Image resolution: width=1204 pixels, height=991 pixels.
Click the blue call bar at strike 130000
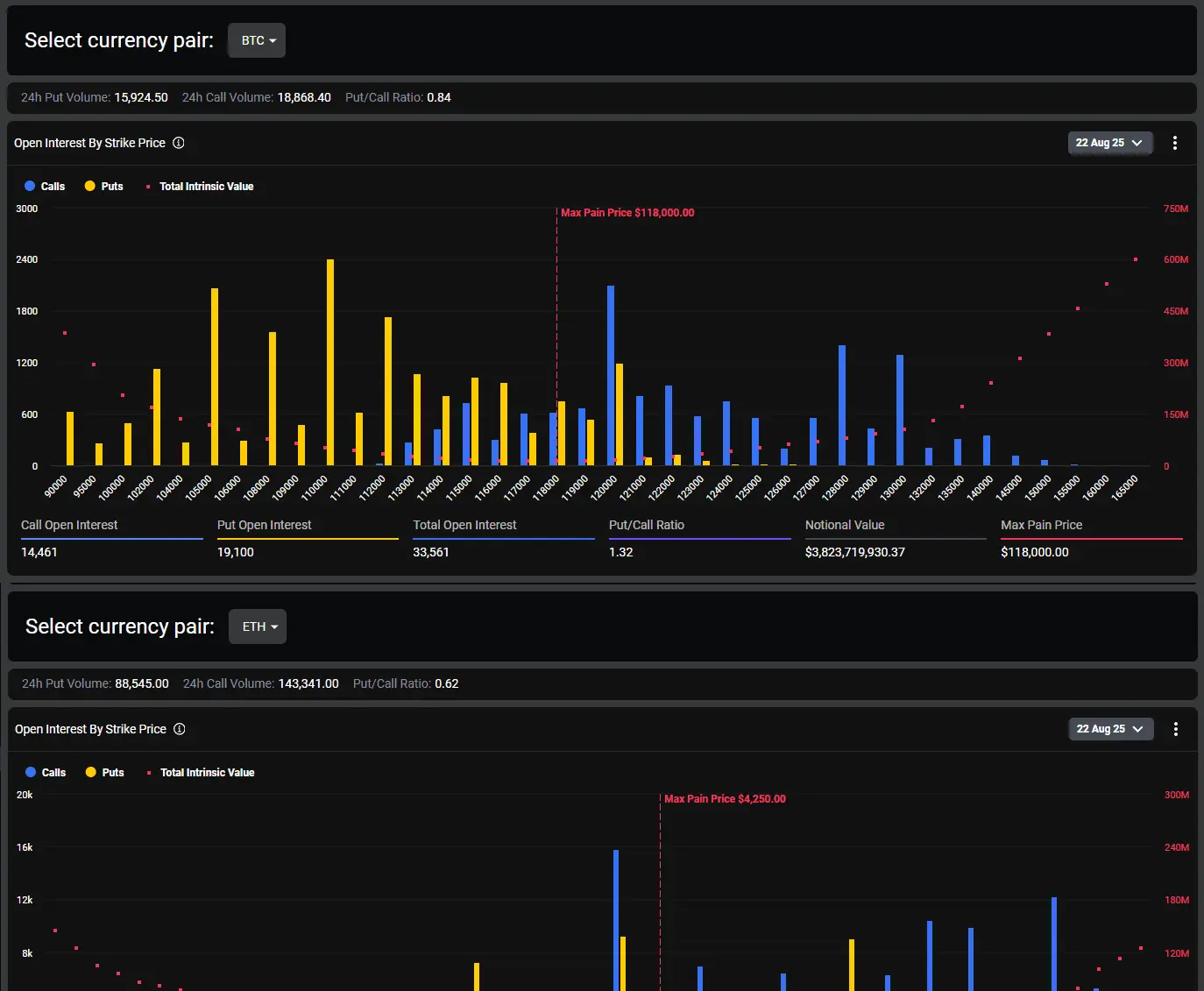tap(900, 410)
